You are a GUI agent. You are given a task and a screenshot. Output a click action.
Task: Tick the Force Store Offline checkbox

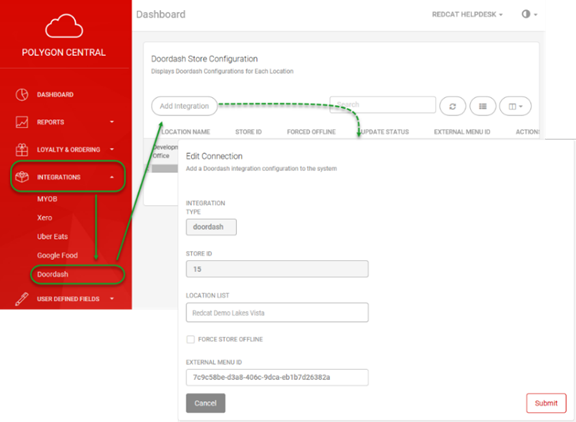coord(190,339)
